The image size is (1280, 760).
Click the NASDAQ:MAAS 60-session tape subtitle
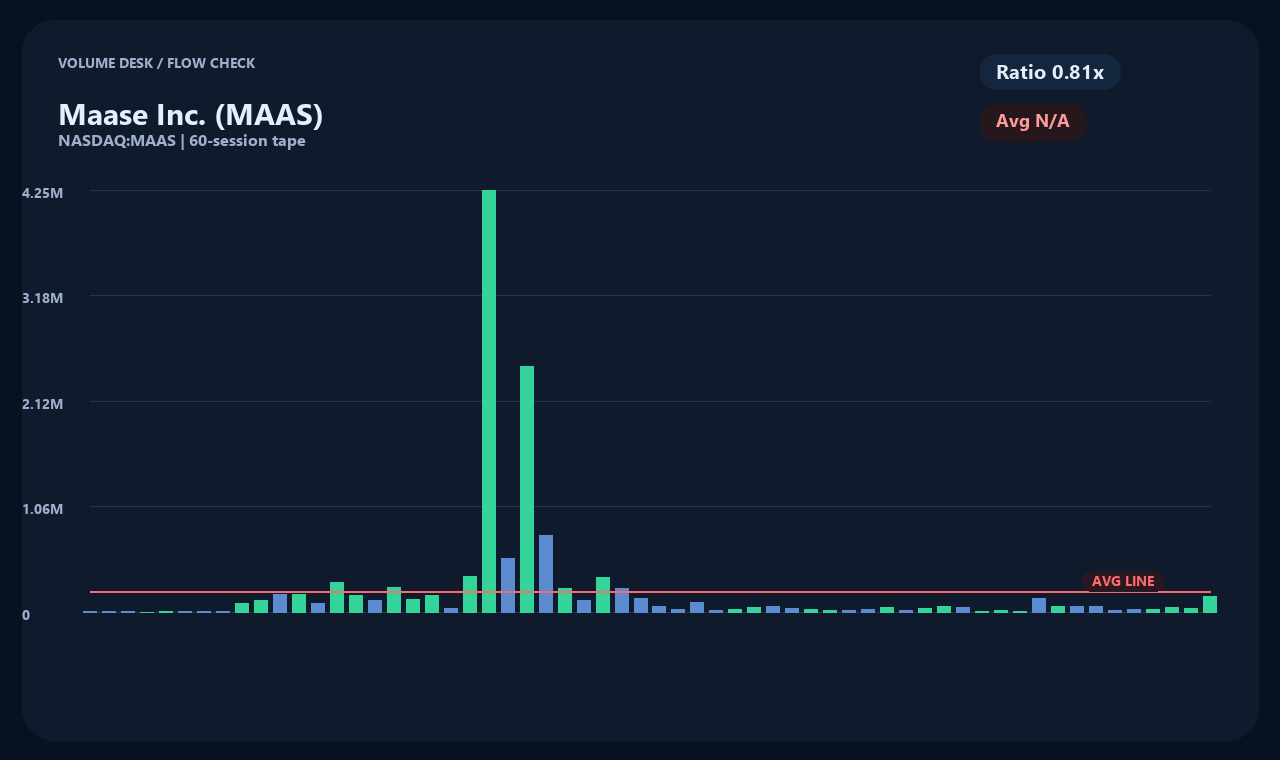pyautogui.click(x=182, y=141)
